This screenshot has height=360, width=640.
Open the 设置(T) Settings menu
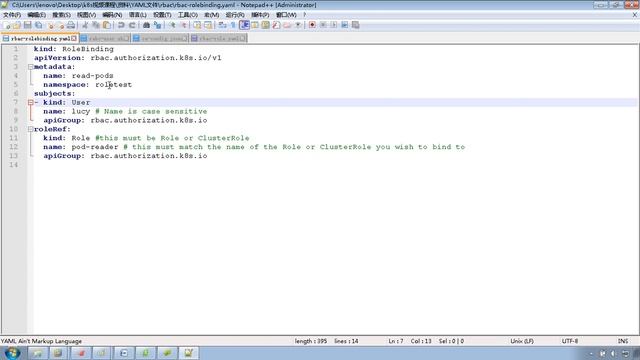click(x=162, y=15)
